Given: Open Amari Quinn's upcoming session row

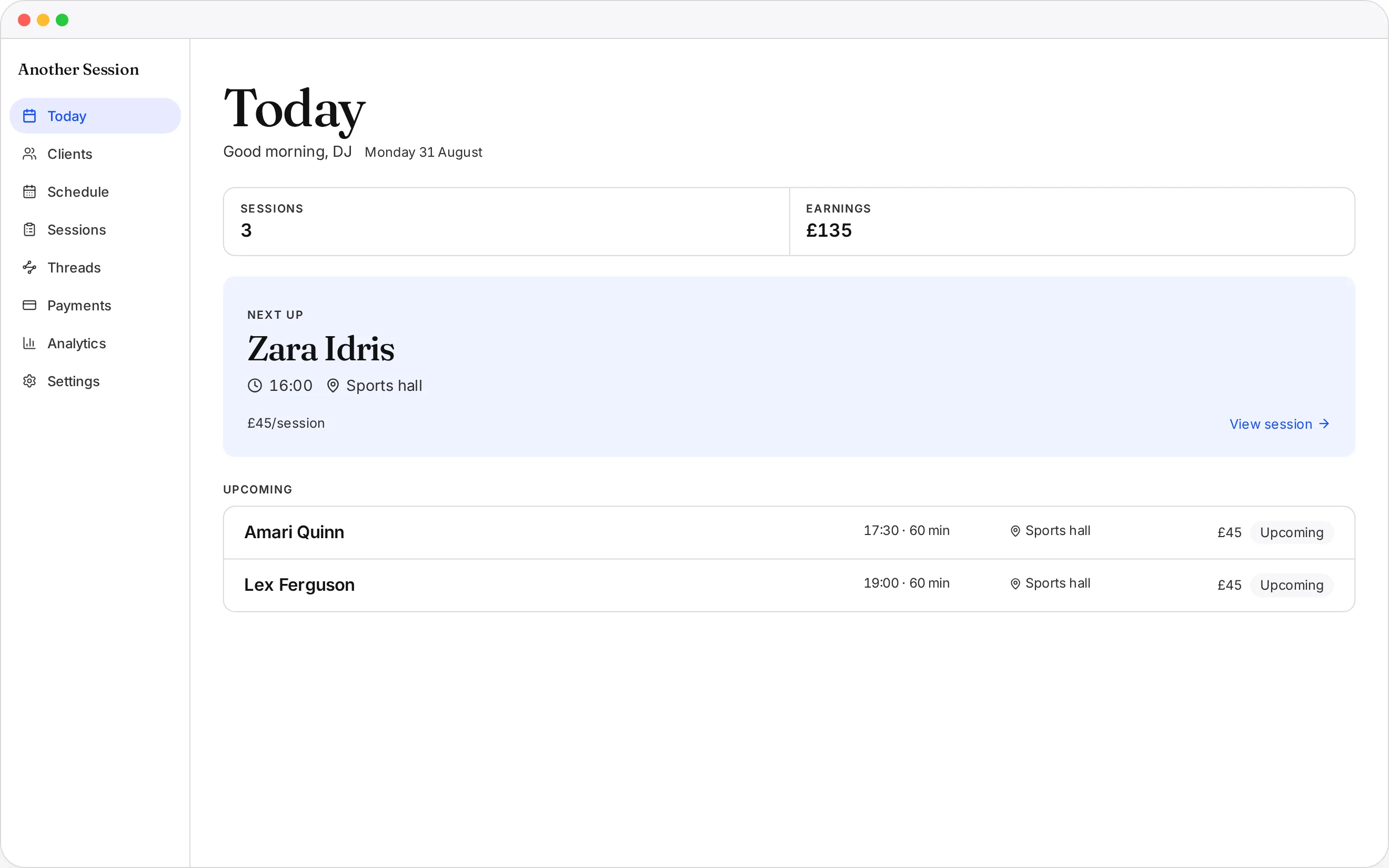Looking at the screenshot, I should click(789, 533).
